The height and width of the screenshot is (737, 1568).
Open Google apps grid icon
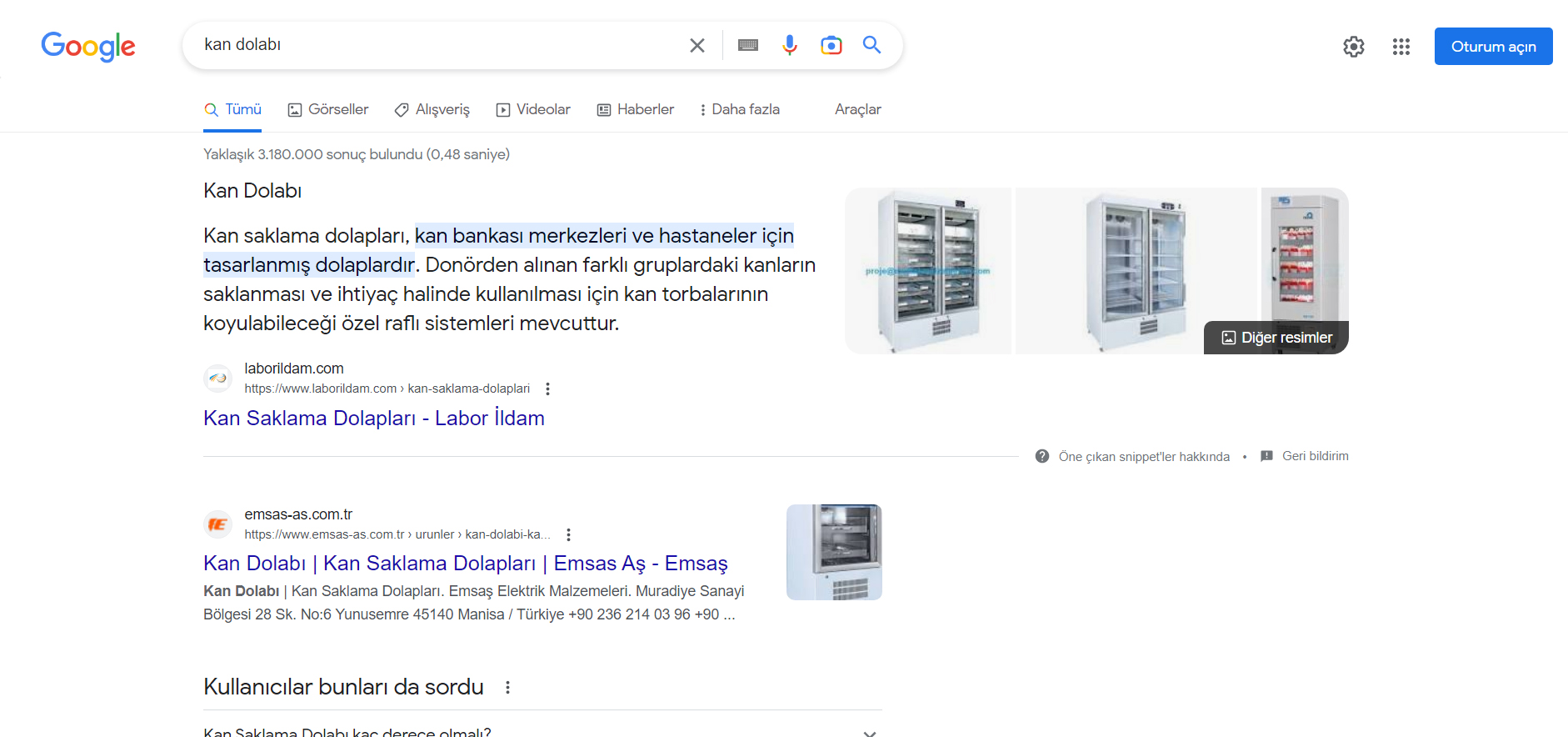point(1401,47)
